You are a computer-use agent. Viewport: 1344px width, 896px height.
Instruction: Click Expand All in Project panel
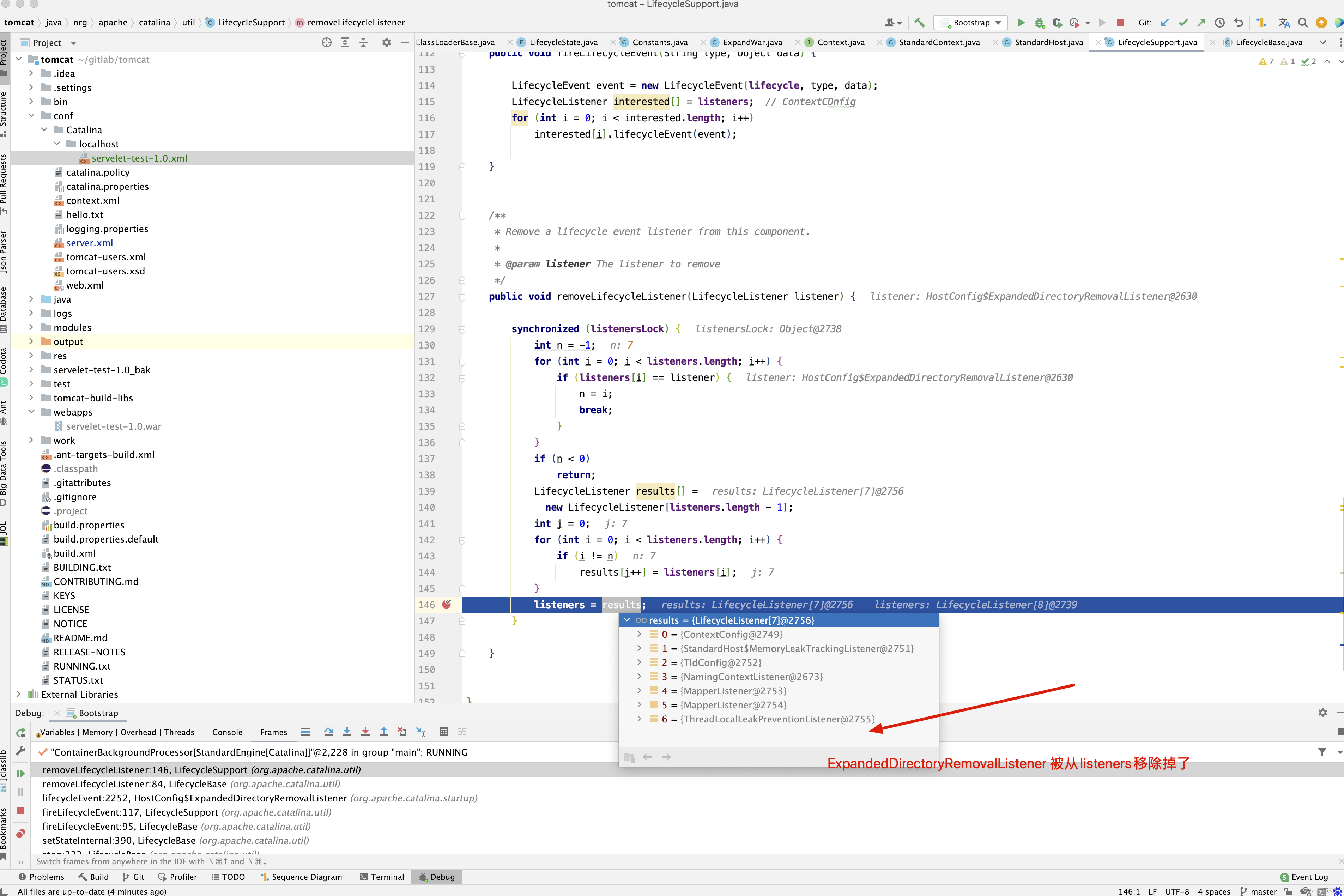pos(345,42)
